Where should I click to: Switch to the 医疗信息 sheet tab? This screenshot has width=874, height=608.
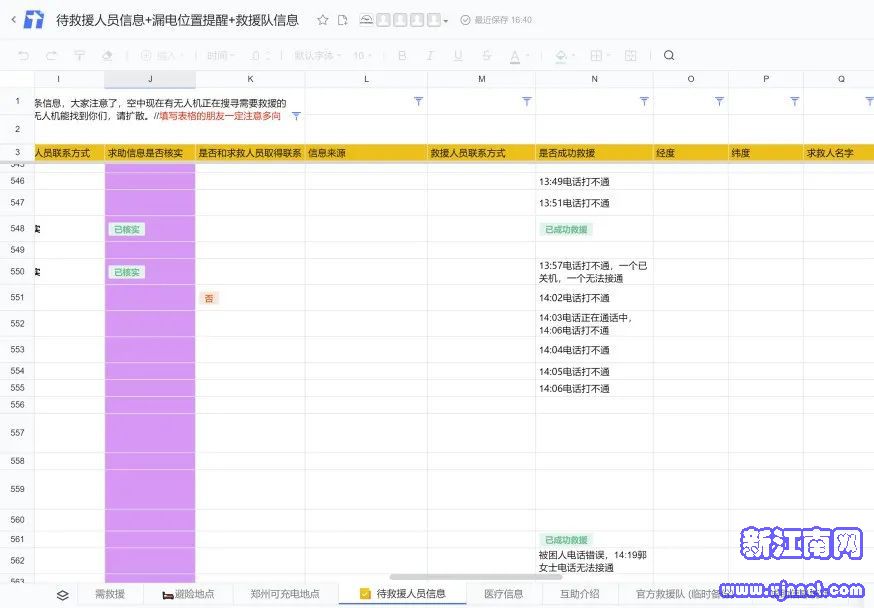(504, 594)
